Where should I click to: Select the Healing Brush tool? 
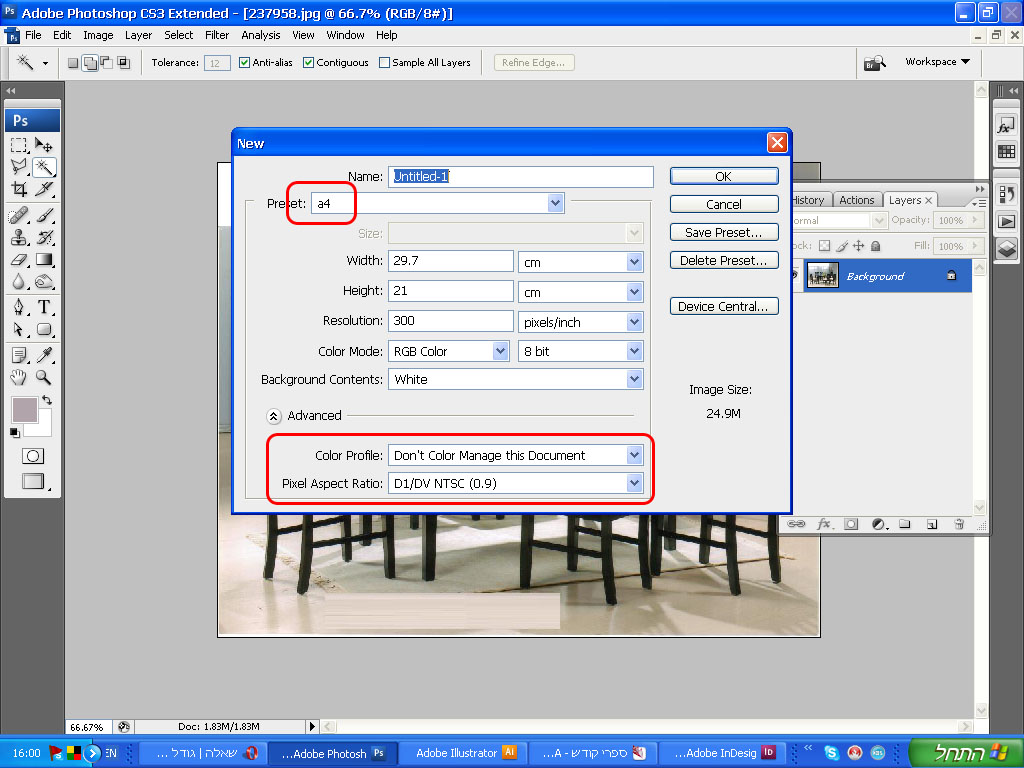pos(19,215)
